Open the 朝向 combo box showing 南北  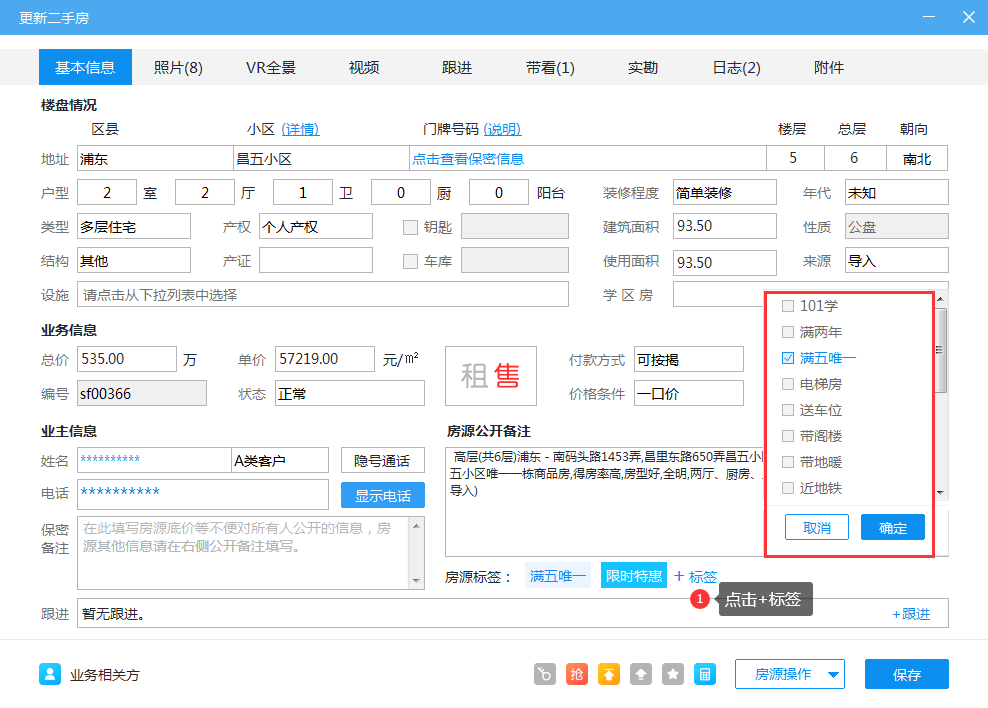pos(917,159)
